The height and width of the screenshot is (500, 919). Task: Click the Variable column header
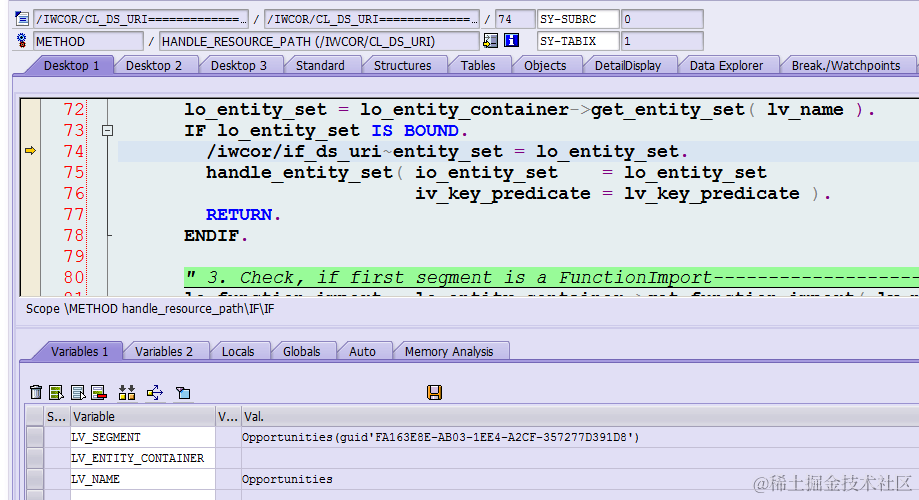(x=143, y=417)
